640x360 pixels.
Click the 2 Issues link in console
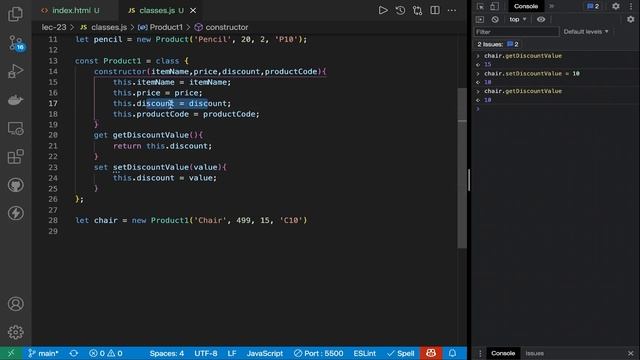tap(498, 44)
